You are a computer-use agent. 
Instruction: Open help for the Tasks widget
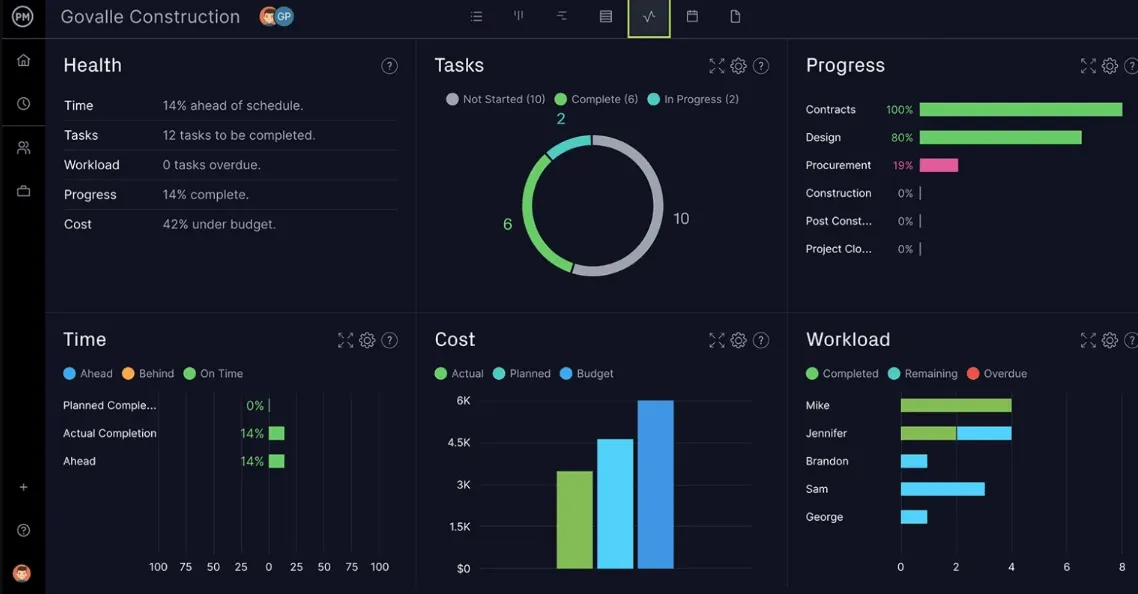point(761,66)
